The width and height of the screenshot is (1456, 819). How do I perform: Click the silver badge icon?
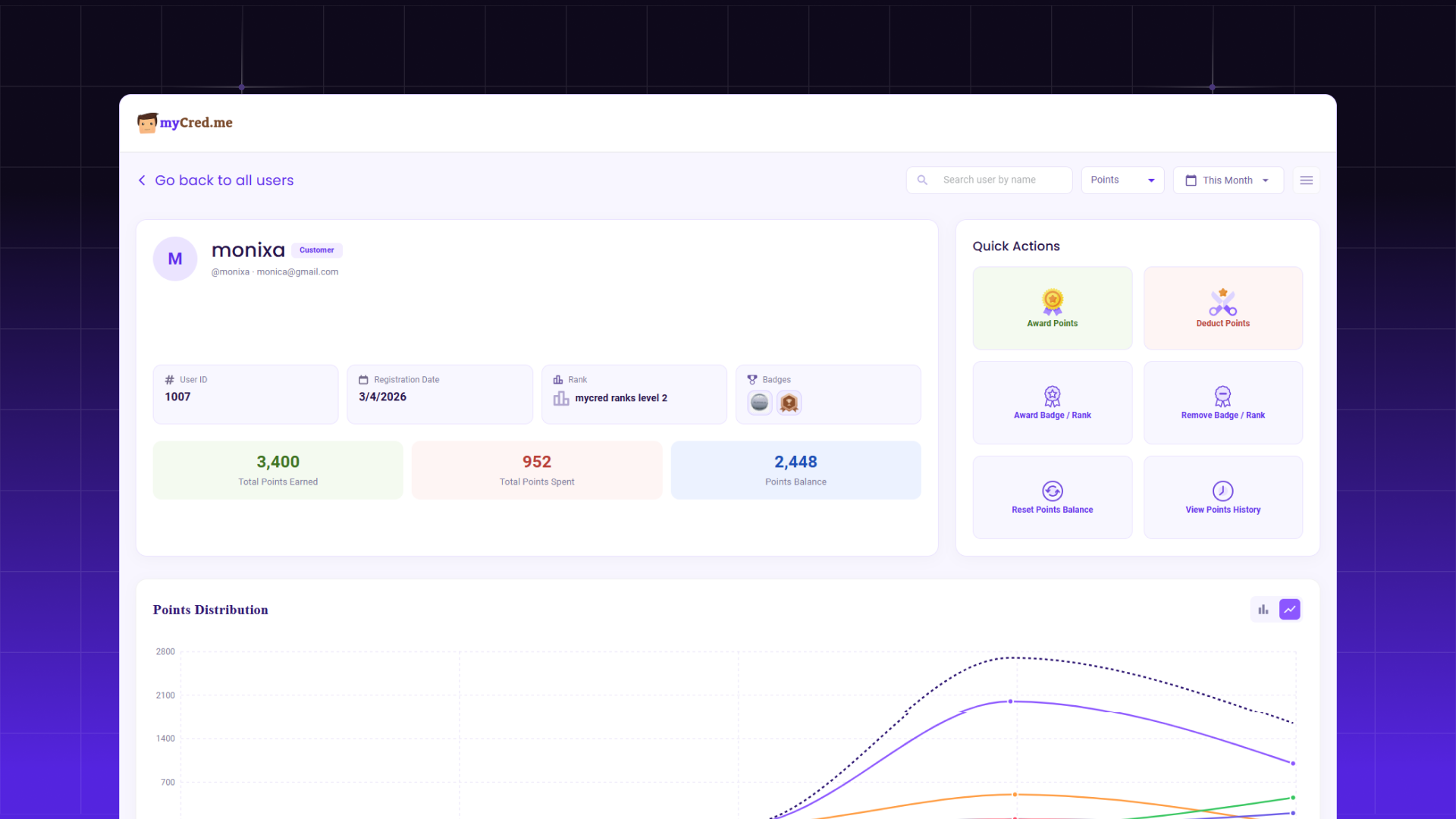[759, 403]
